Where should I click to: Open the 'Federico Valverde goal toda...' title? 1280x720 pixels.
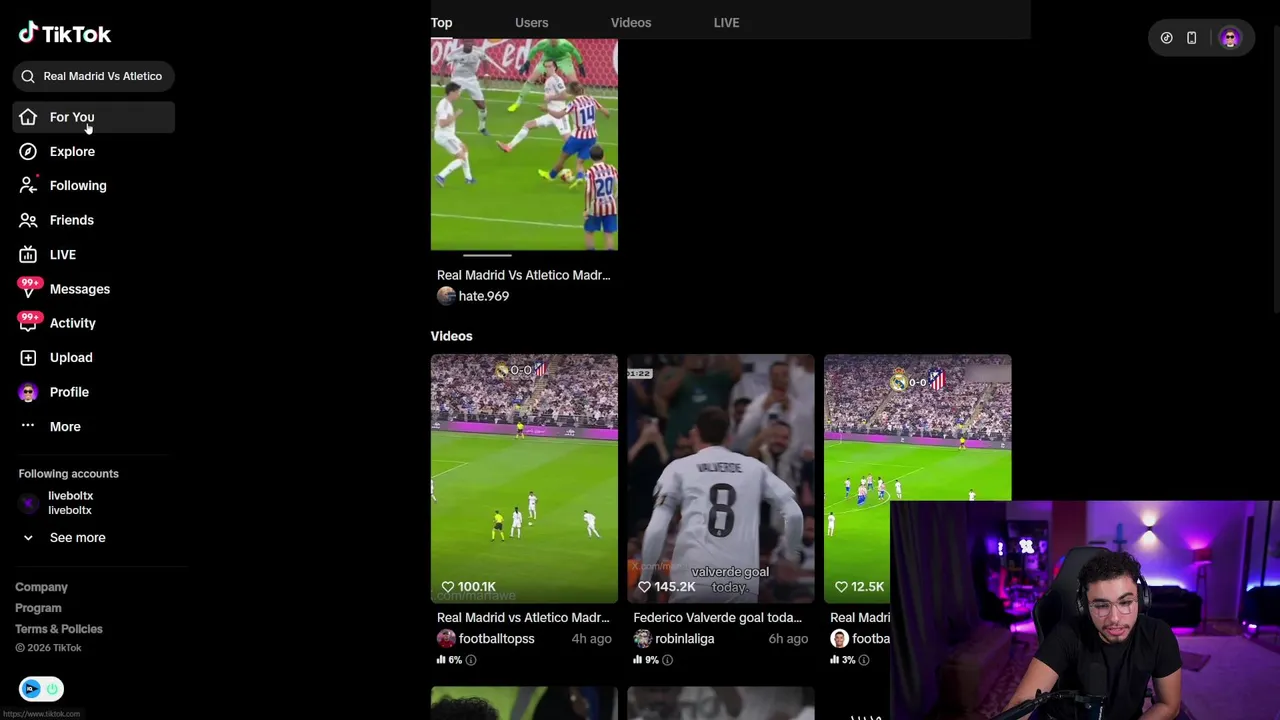coord(717,618)
